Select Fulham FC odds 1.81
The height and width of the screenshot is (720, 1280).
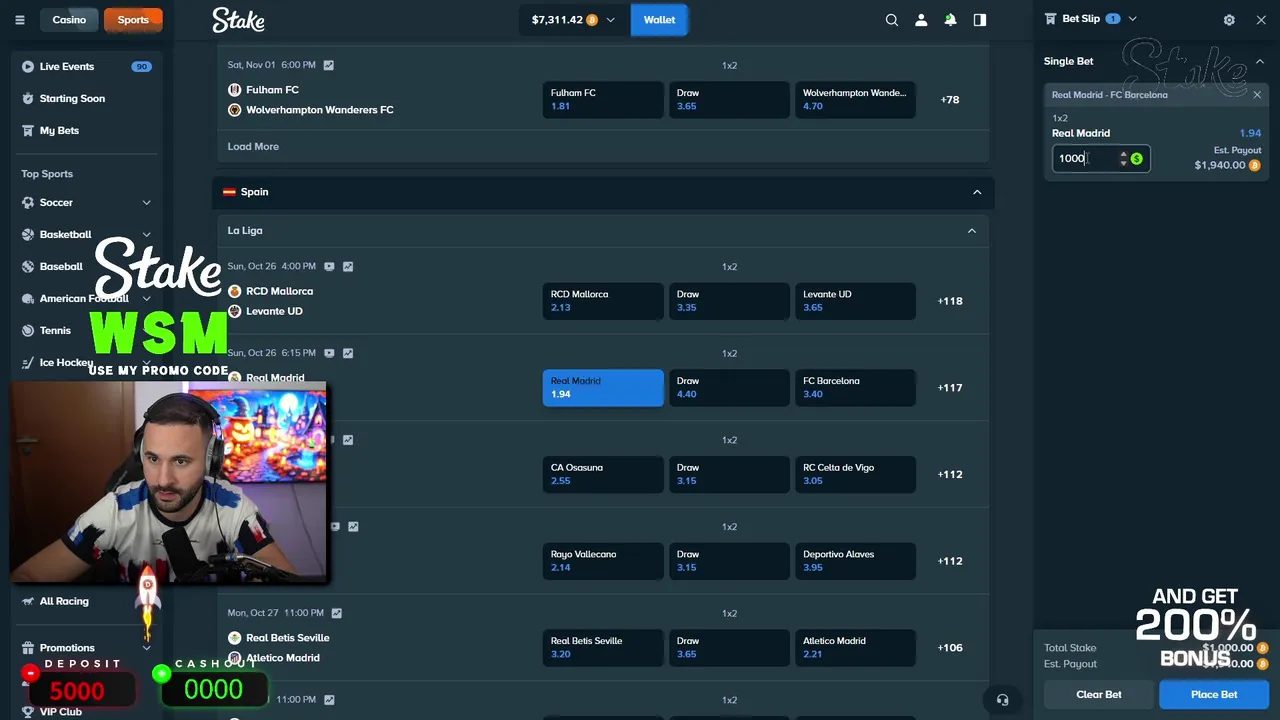[x=603, y=100]
